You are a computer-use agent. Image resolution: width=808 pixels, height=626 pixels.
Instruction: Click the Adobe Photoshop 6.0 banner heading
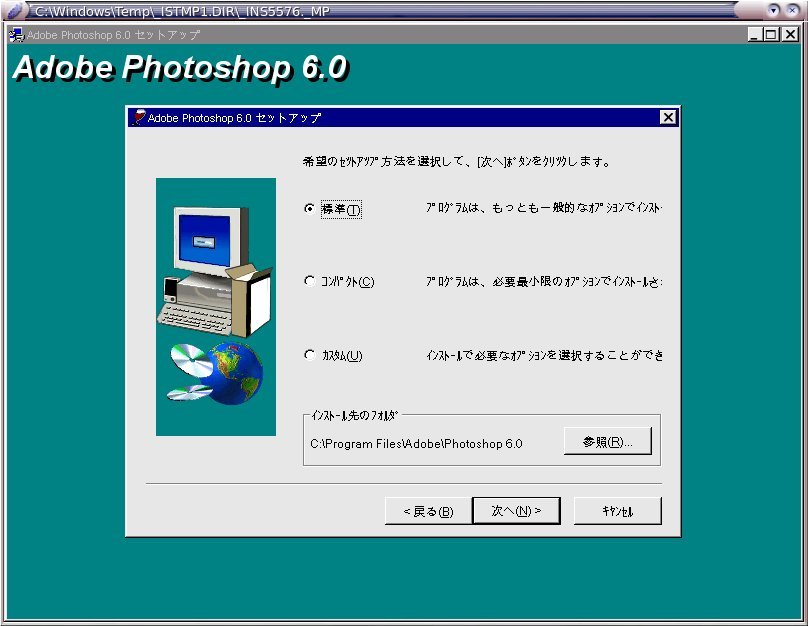tap(181, 68)
